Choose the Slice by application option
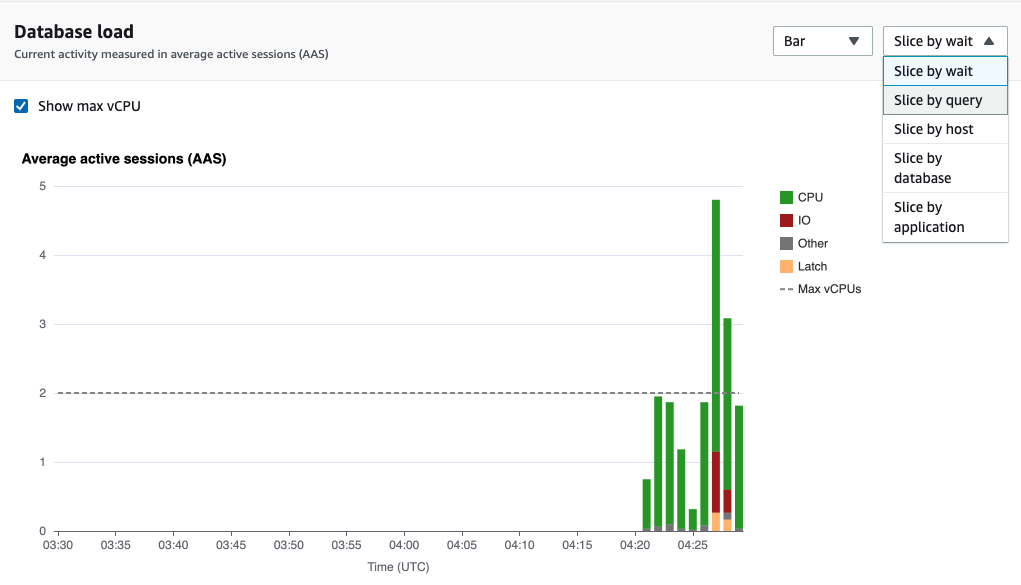Screen dimensions: 1021x585 (x=944, y=216)
